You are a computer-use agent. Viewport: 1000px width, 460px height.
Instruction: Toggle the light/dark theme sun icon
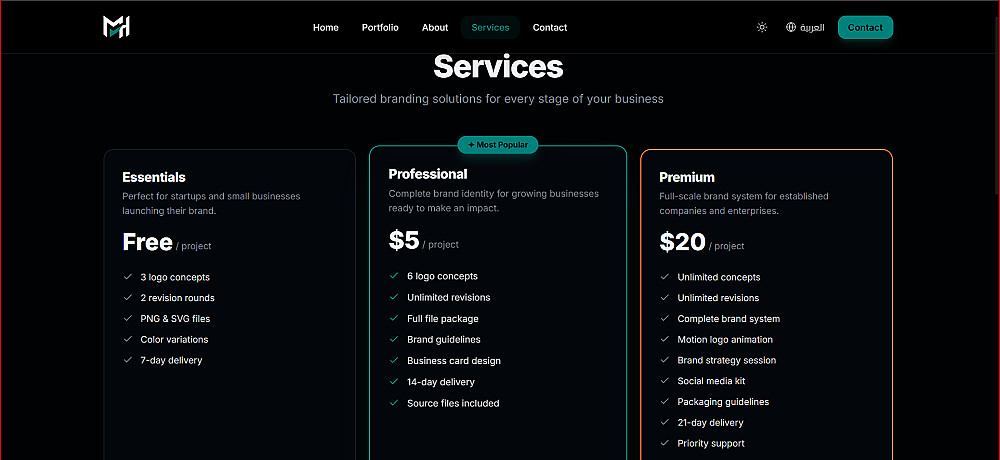coord(762,27)
